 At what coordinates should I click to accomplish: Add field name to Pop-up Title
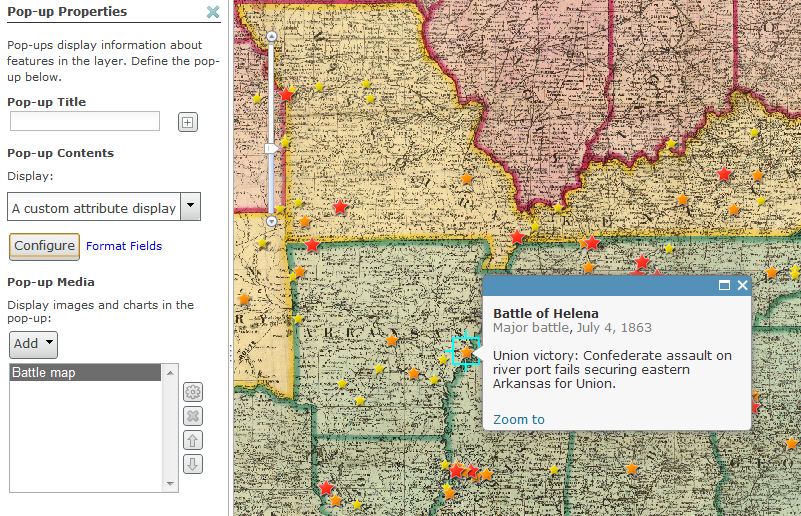tap(187, 122)
